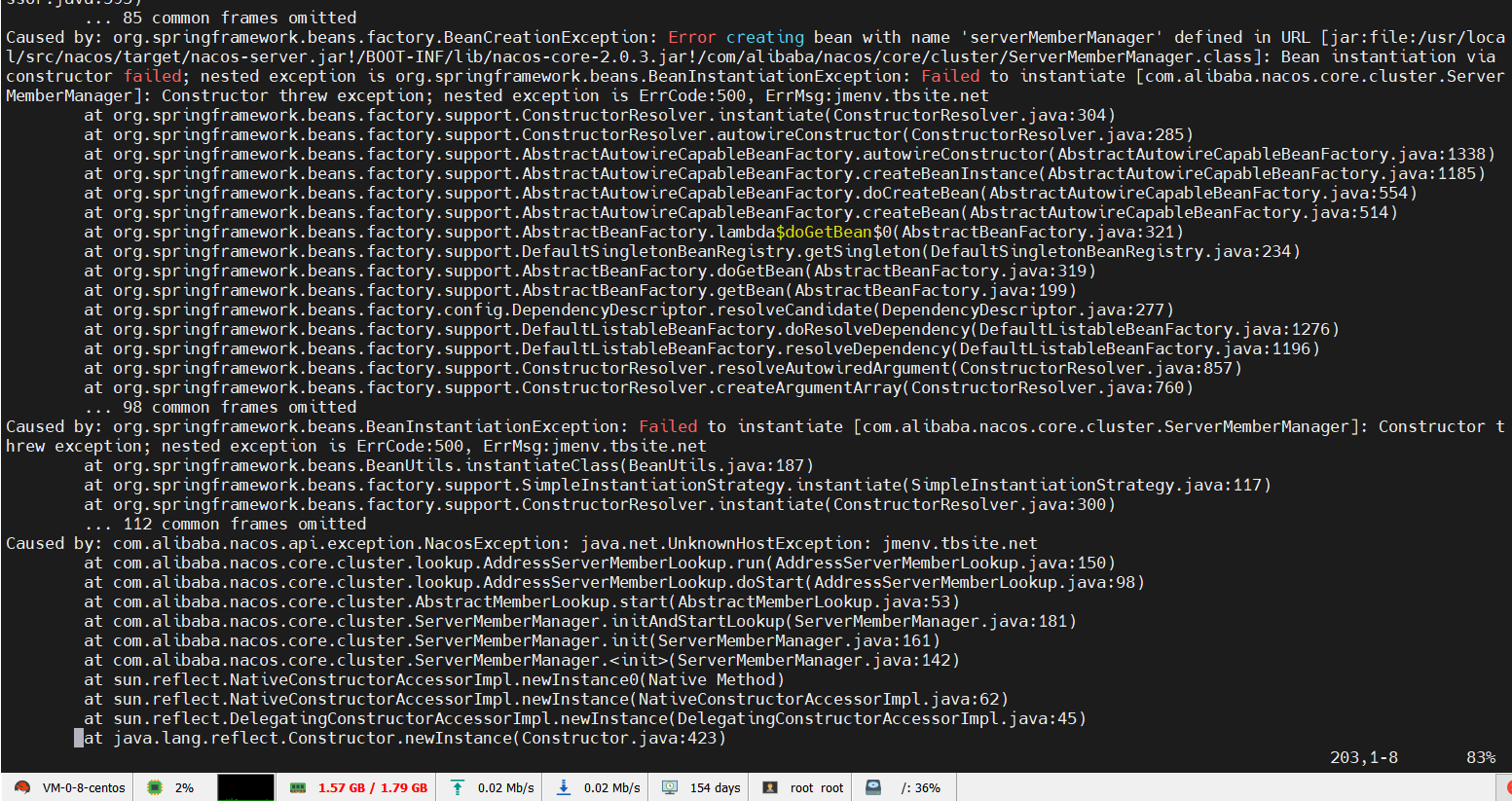Viewport: 1512px width, 801px height.
Task: Click the uptime monitor icon
Action: [x=670, y=787]
